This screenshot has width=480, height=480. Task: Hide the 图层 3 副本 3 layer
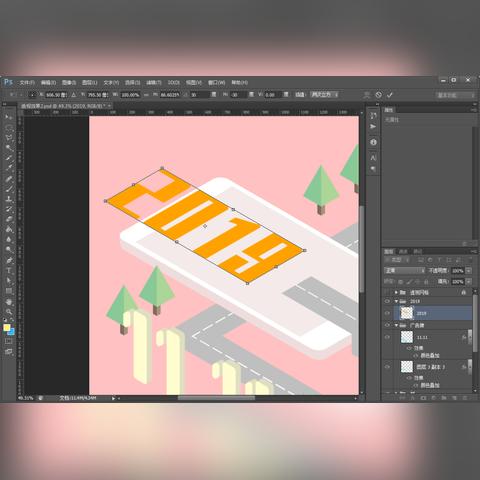pyautogui.click(x=387, y=367)
